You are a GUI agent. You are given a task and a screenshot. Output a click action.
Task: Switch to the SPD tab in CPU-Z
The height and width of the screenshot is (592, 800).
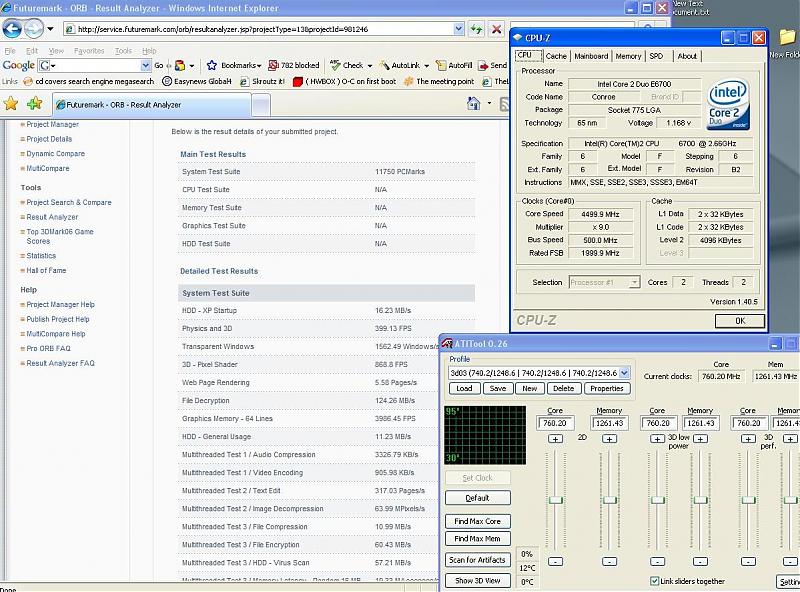656,56
